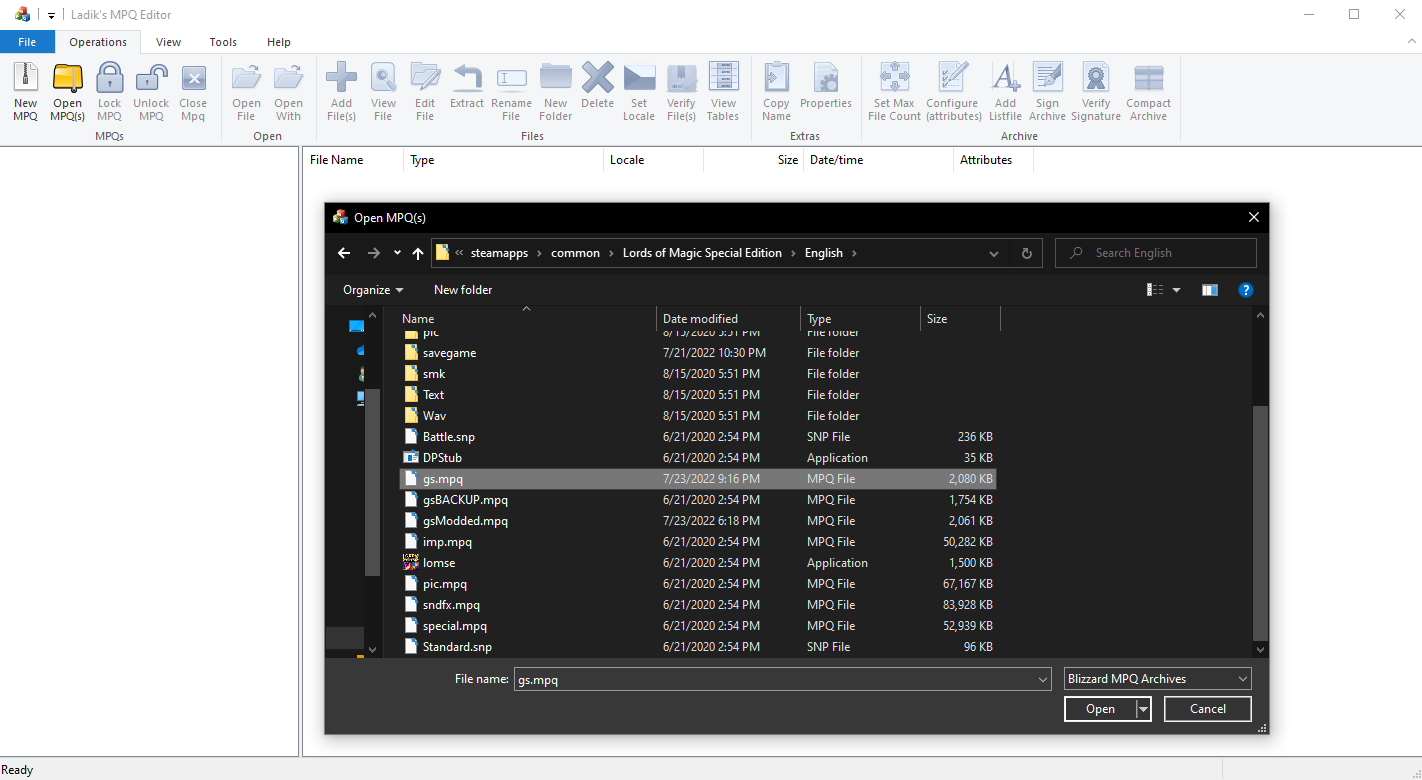Image resolution: width=1422 pixels, height=780 pixels.
Task: Click the Set Locale icon
Action: [639, 78]
